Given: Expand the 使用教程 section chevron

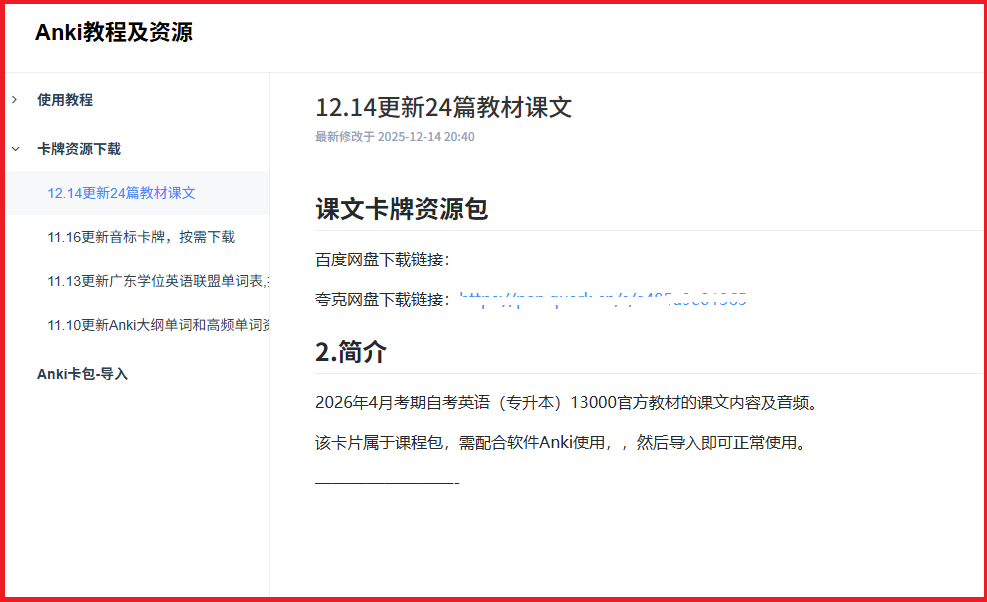Looking at the screenshot, I should [13, 99].
